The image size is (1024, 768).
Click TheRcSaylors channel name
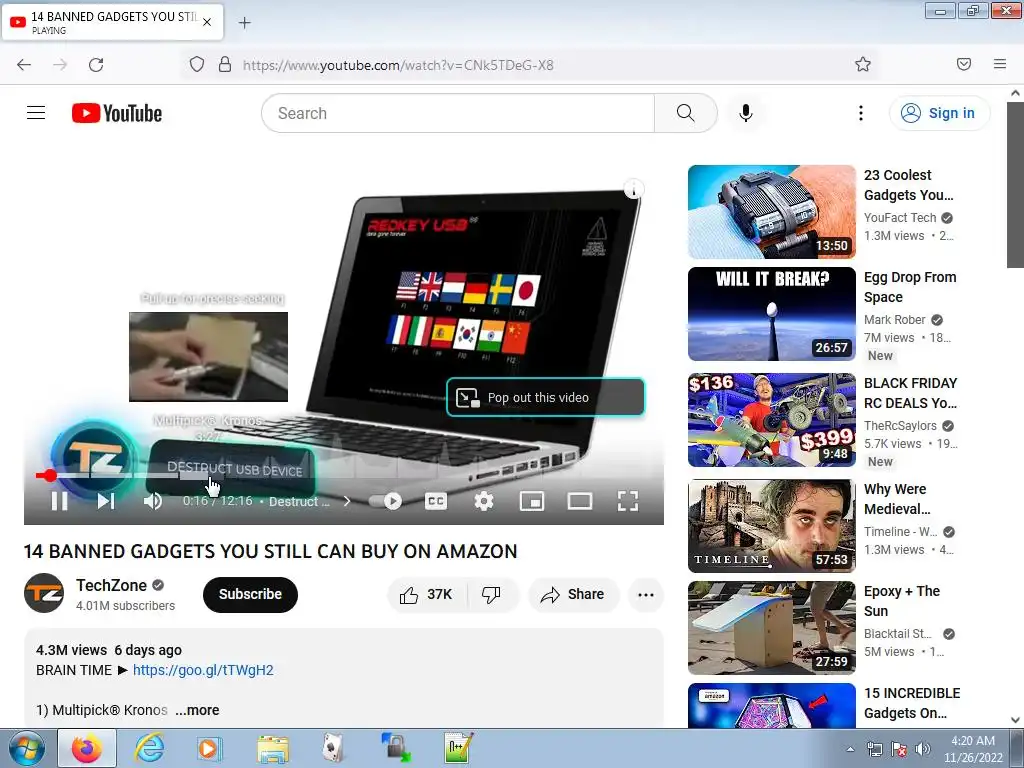(900, 425)
